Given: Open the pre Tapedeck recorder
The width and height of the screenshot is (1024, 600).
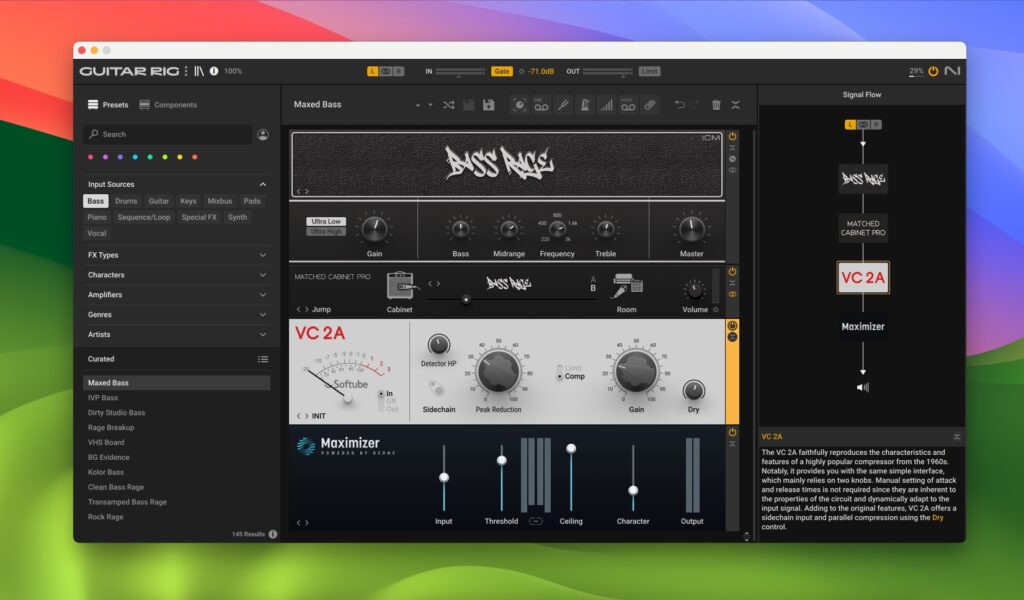Looking at the screenshot, I should pos(543,104).
